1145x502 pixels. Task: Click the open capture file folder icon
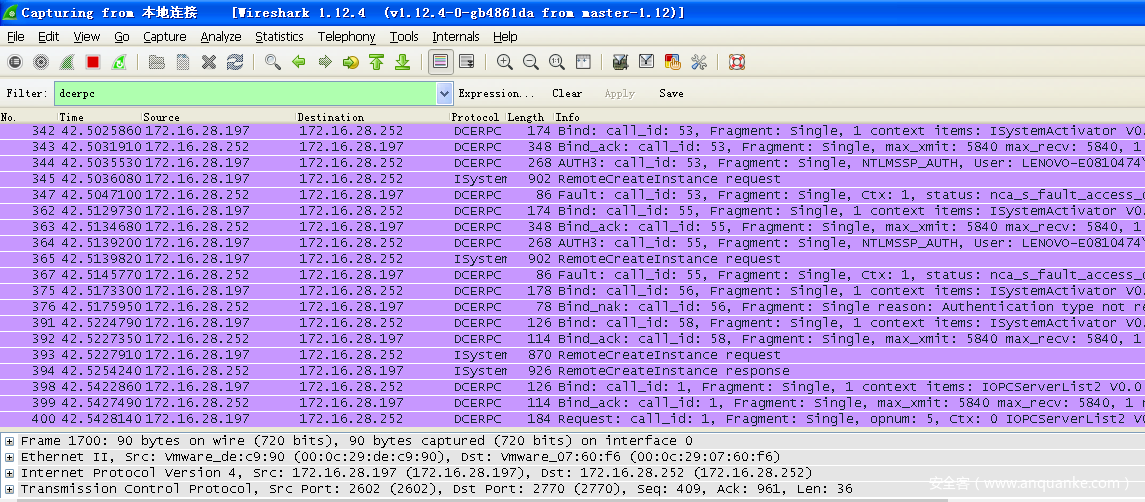point(156,62)
